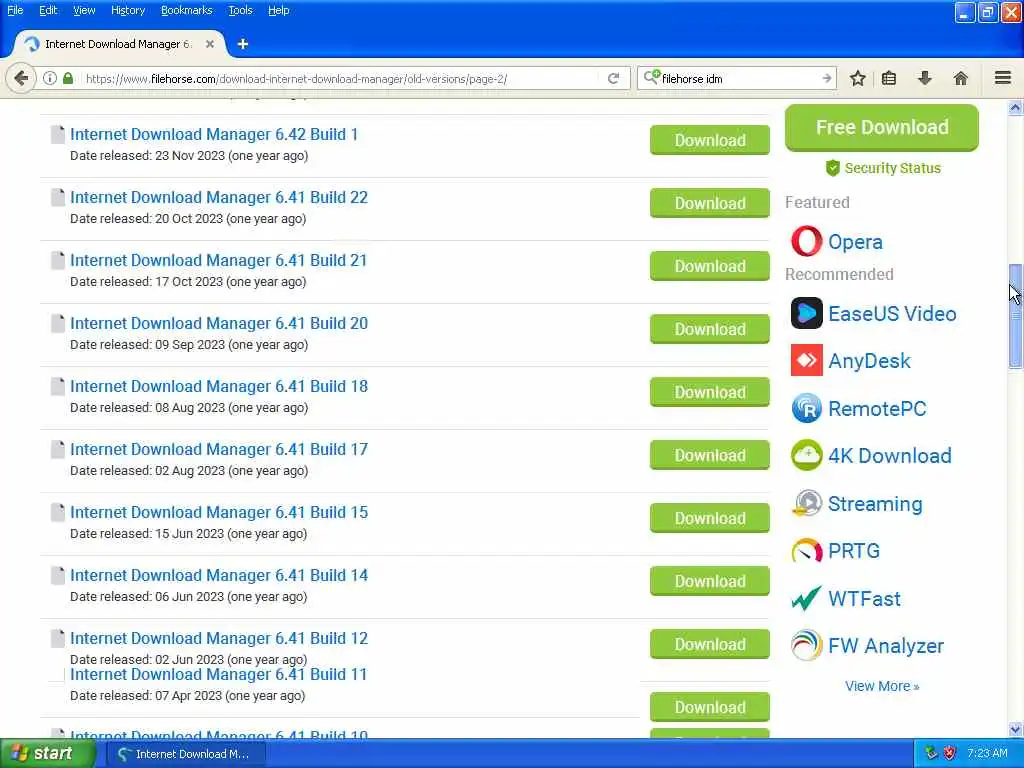Show site information icon in address bar

[50, 78]
